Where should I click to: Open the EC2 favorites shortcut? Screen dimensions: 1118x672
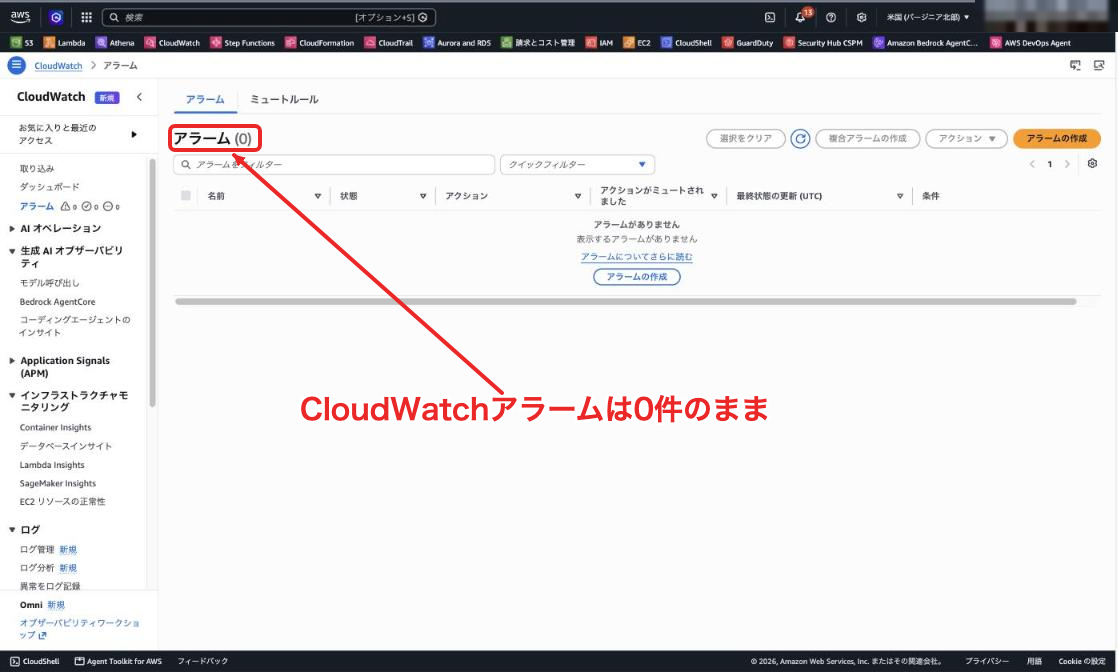coord(637,43)
